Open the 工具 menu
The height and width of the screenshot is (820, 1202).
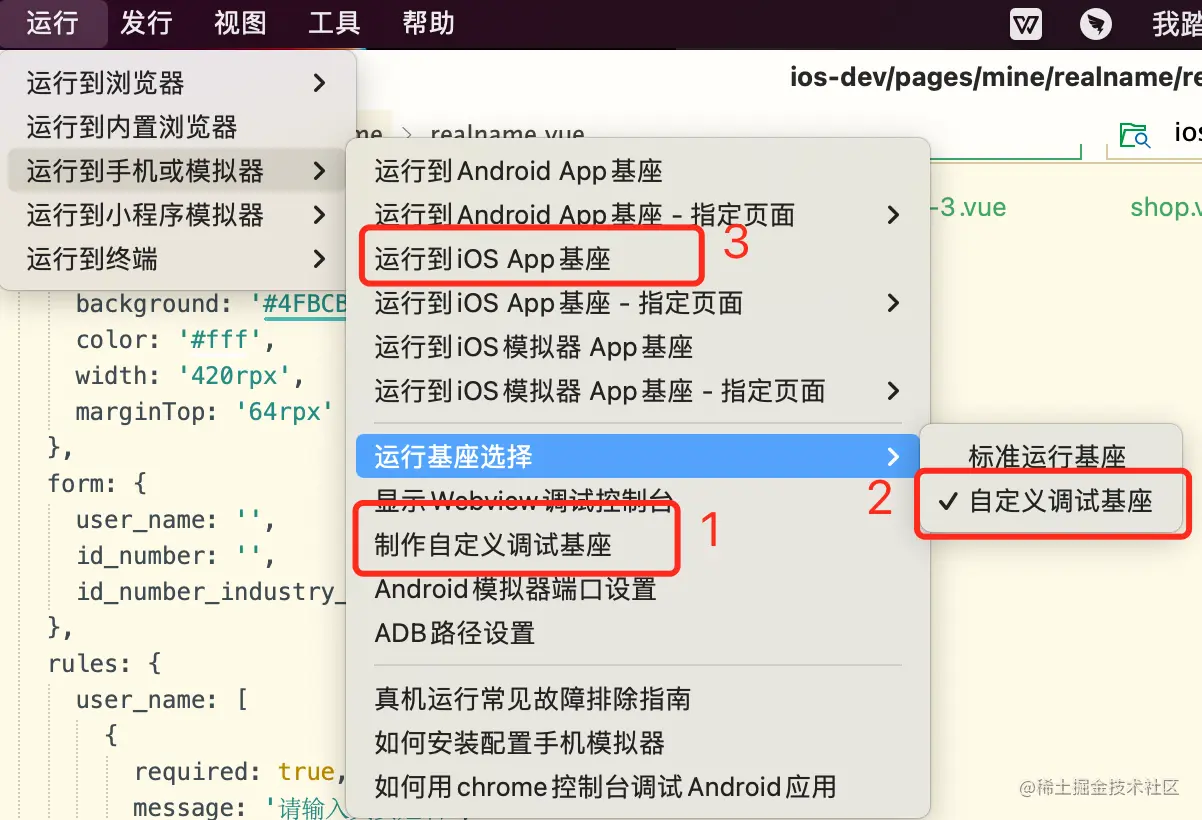pyautogui.click(x=335, y=22)
